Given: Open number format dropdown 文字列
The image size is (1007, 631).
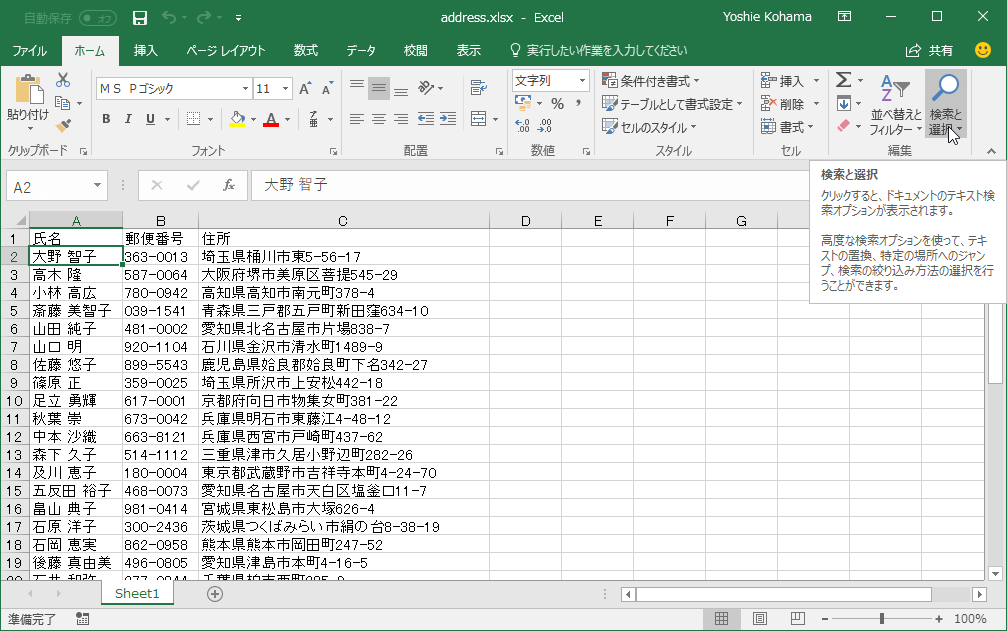Looking at the screenshot, I should 582,80.
